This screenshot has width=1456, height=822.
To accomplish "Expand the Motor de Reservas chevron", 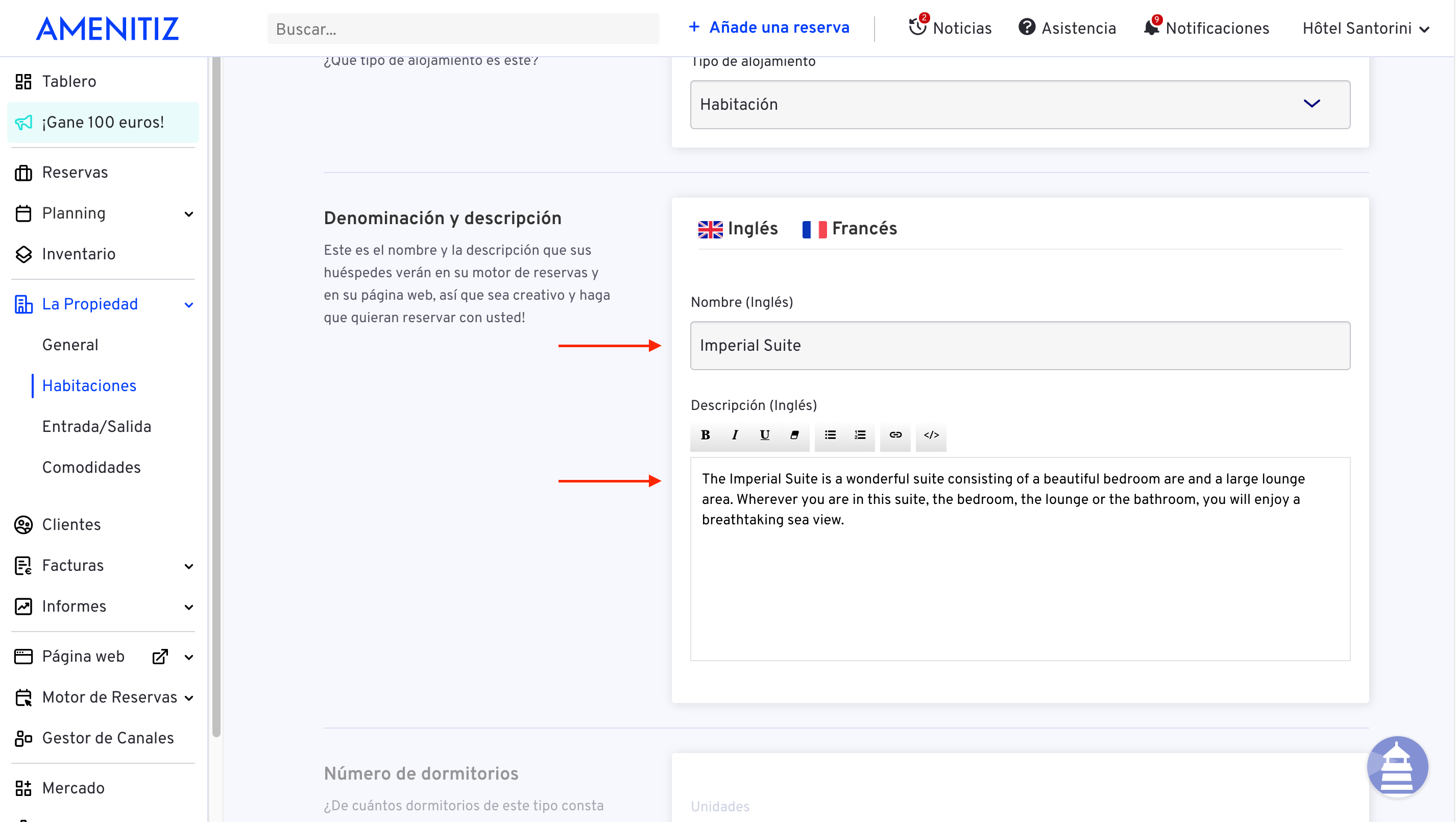I will (189, 698).
